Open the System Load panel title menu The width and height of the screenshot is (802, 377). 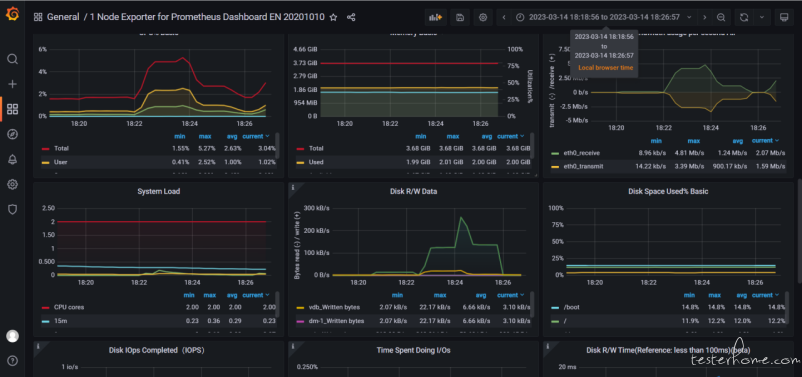[x=159, y=191]
